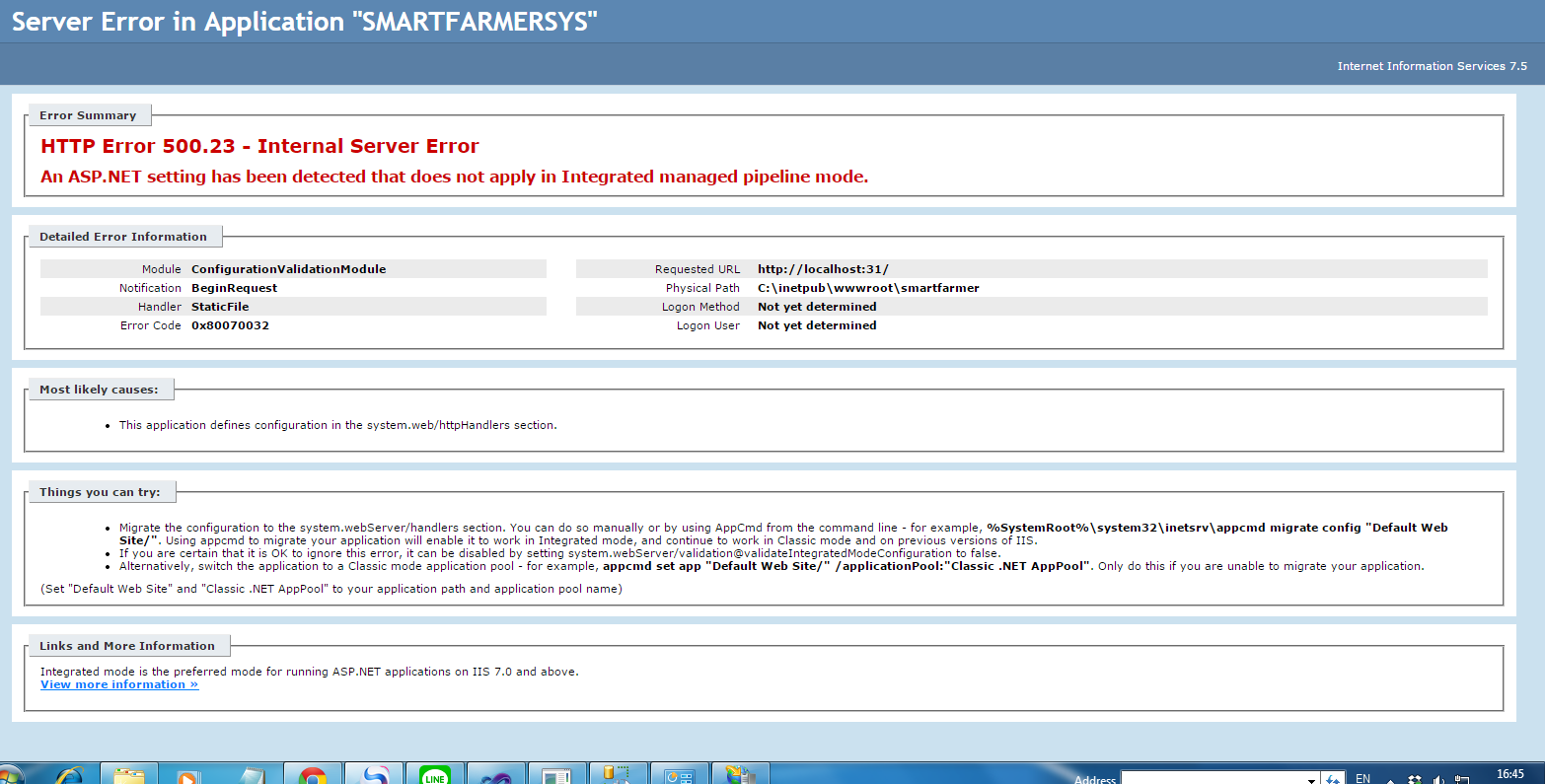Click the StaticFile handler value
Screen dimensions: 1545x784
(x=220, y=307)
